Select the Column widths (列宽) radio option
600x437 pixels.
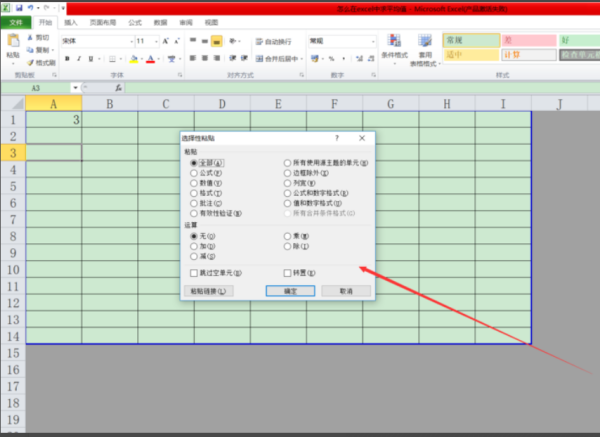(287, 183)
